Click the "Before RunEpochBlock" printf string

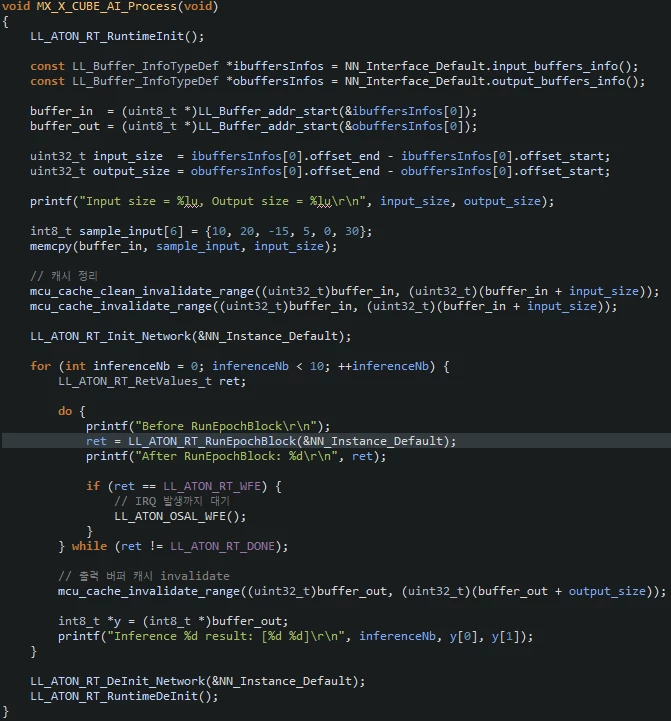[224, 426]
